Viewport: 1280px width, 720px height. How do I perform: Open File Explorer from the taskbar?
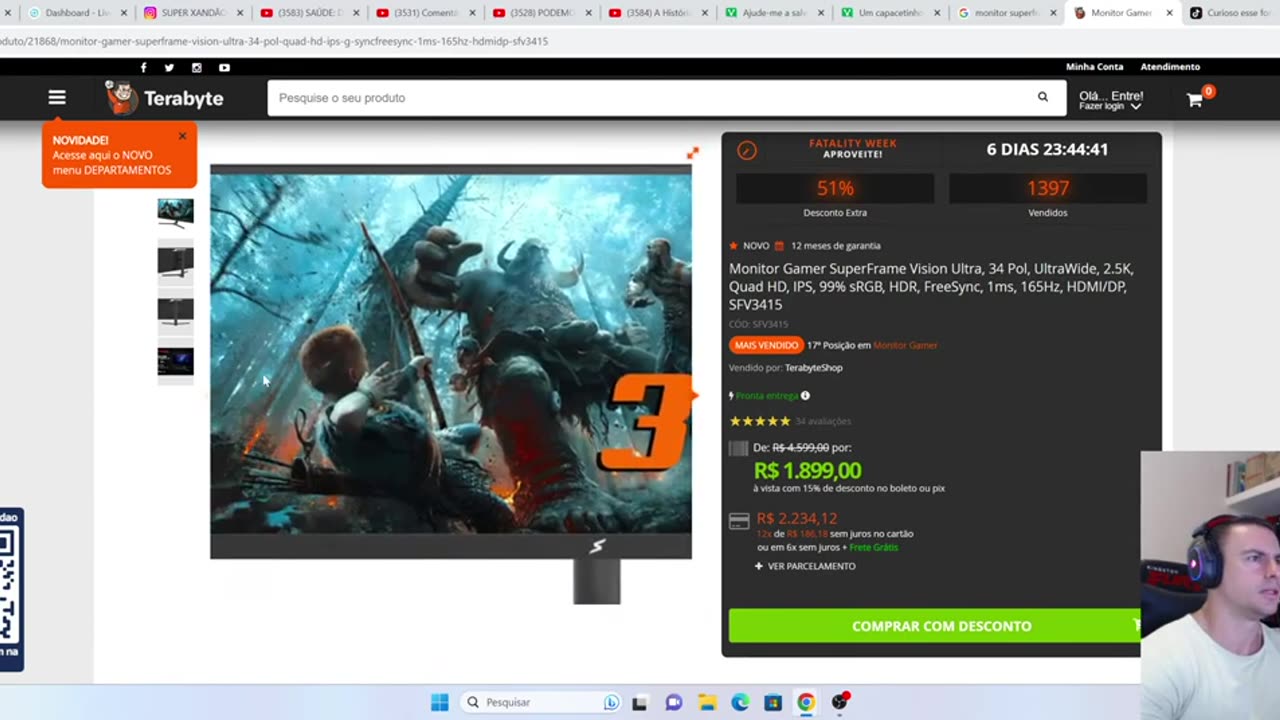pos(707,702)
